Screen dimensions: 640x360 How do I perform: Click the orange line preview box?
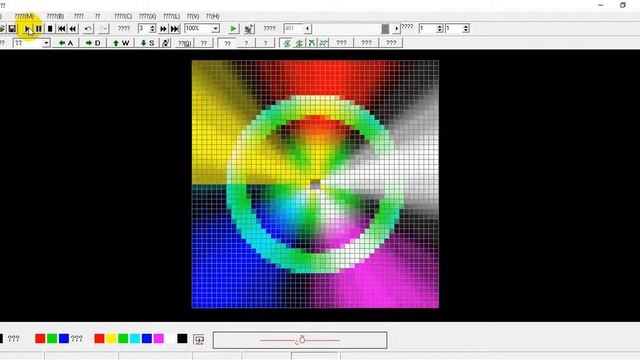point(300,340)
